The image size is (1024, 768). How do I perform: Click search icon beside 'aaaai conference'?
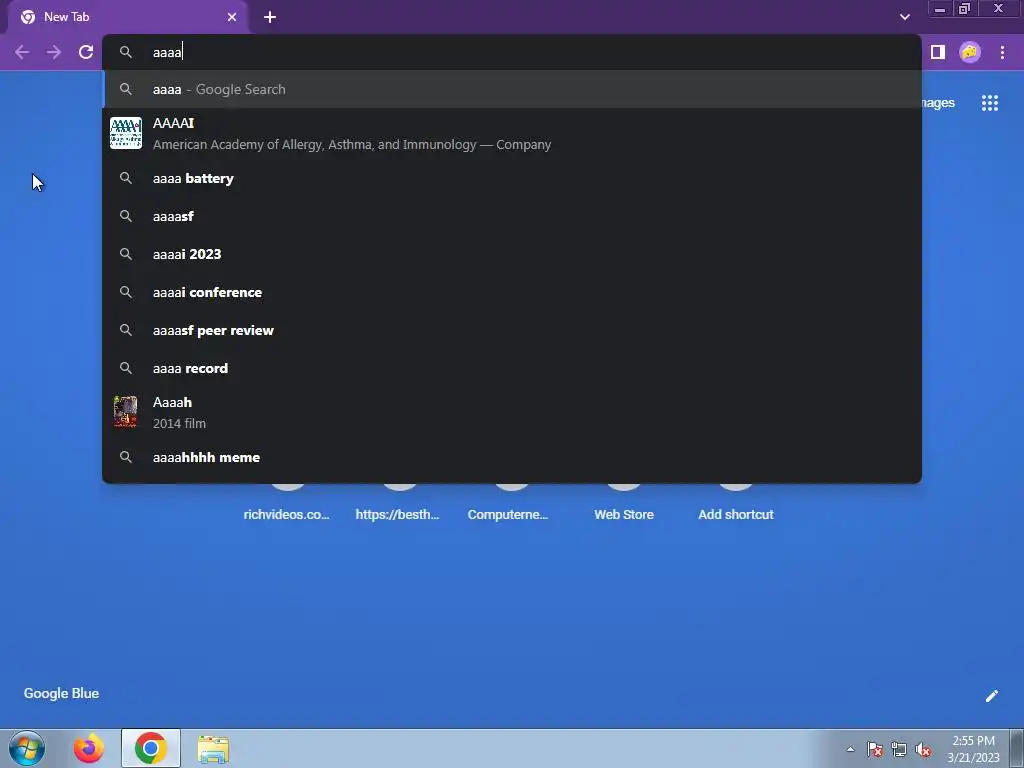[125, 292]
